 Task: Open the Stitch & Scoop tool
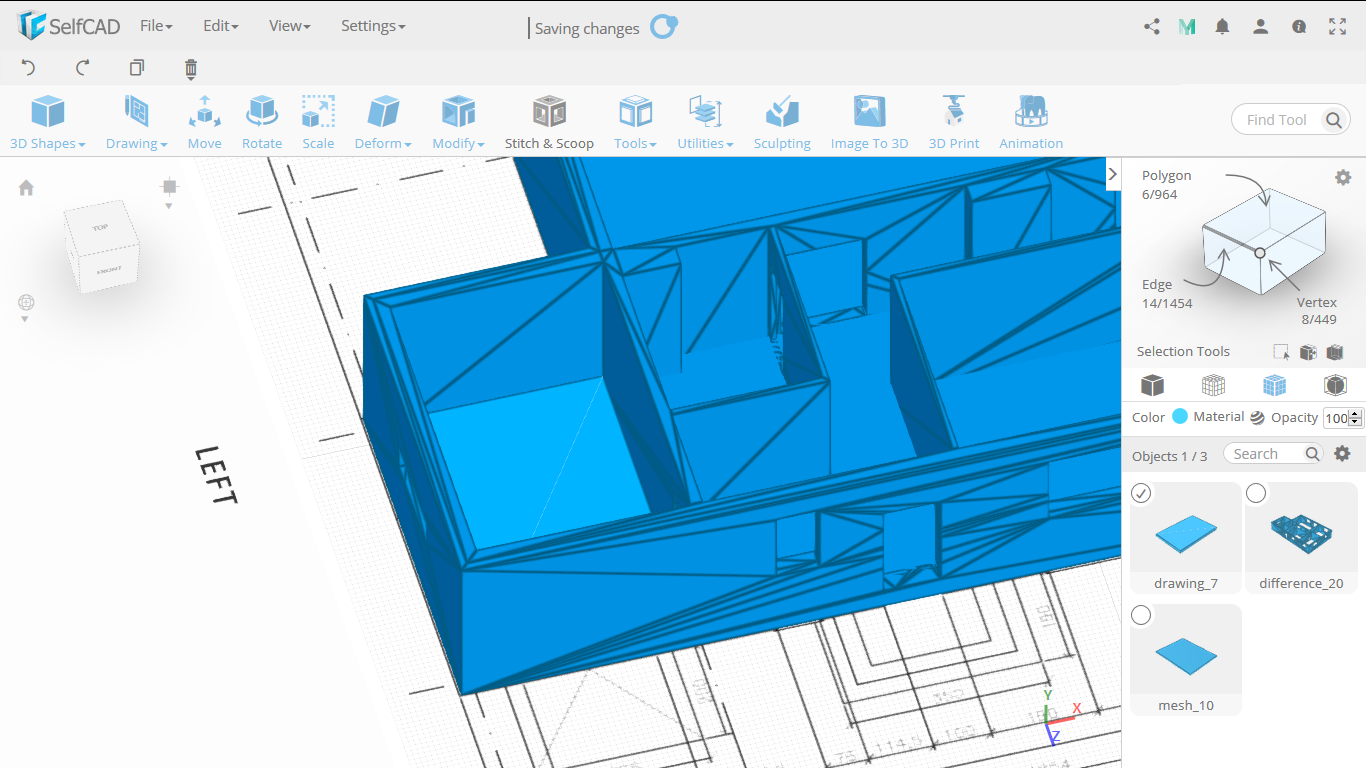coord(549,122)
